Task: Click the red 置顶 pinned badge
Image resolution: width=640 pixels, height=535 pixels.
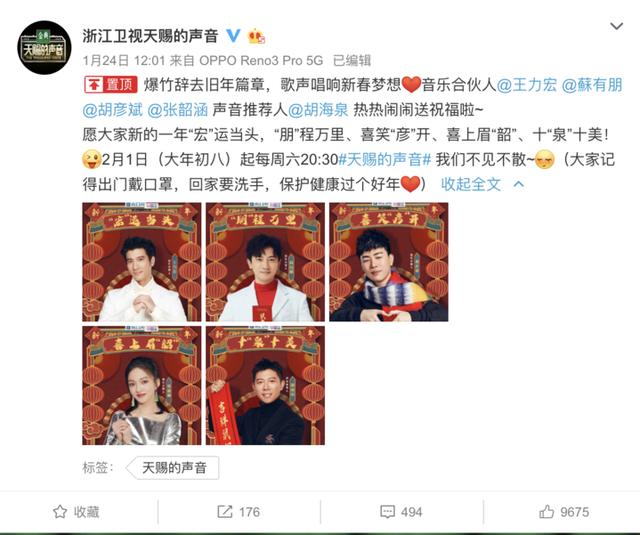Action: (x=111, y=85)
